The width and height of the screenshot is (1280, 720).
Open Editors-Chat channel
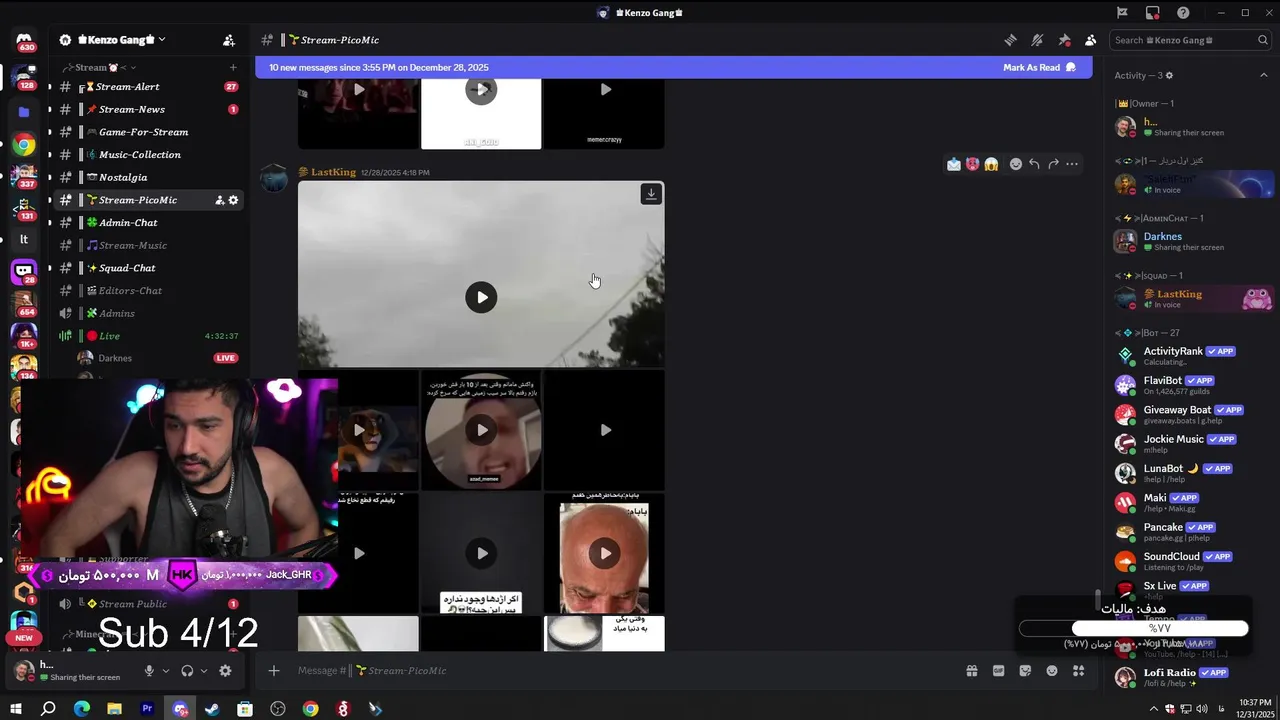click(x=148, y=291)
